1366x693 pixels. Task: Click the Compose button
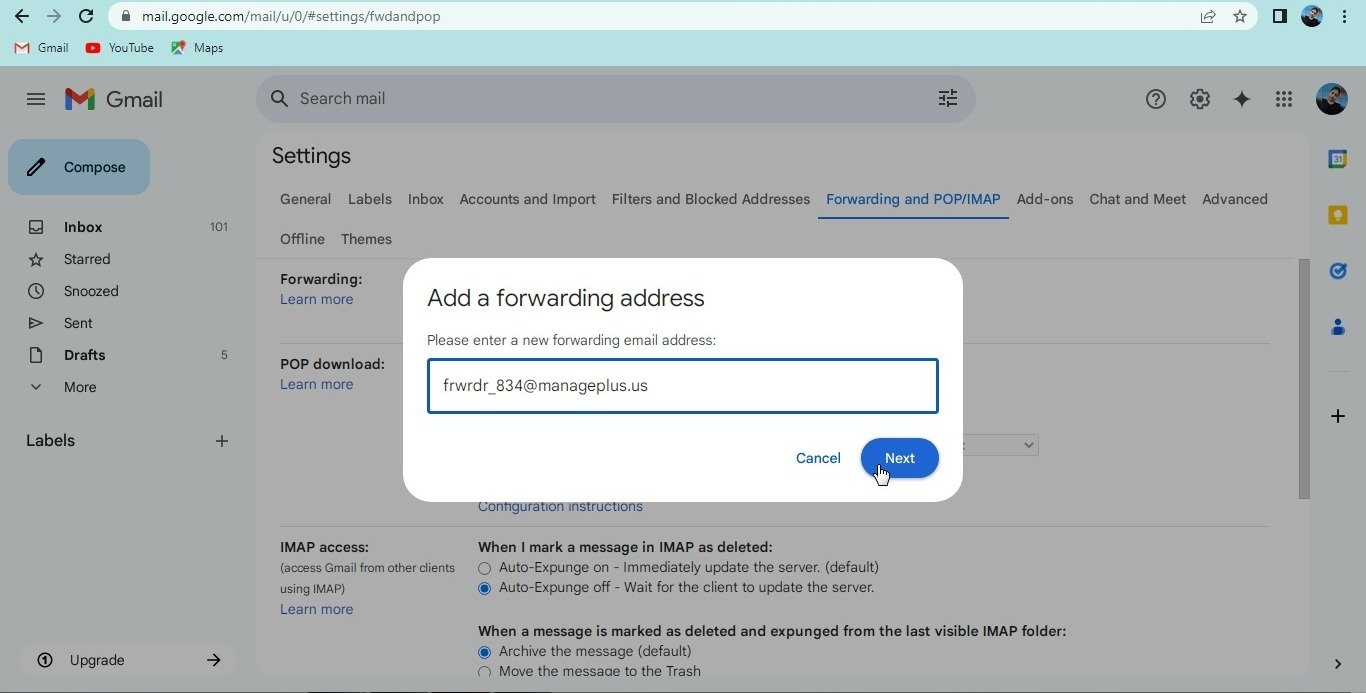click(79, 167)
